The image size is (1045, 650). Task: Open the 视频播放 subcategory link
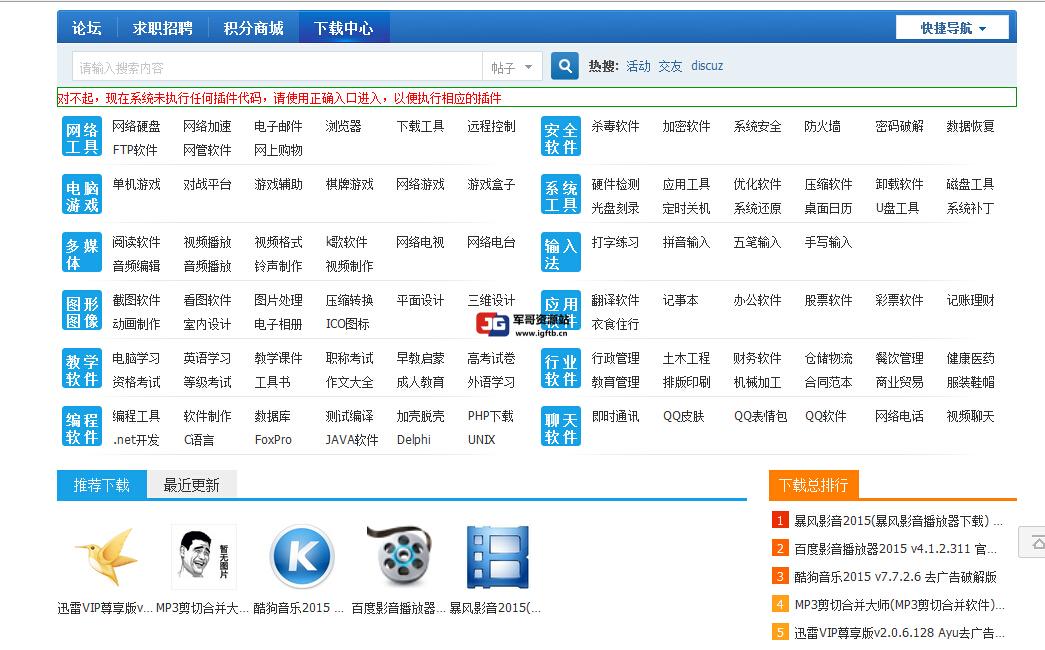point(207,242)
